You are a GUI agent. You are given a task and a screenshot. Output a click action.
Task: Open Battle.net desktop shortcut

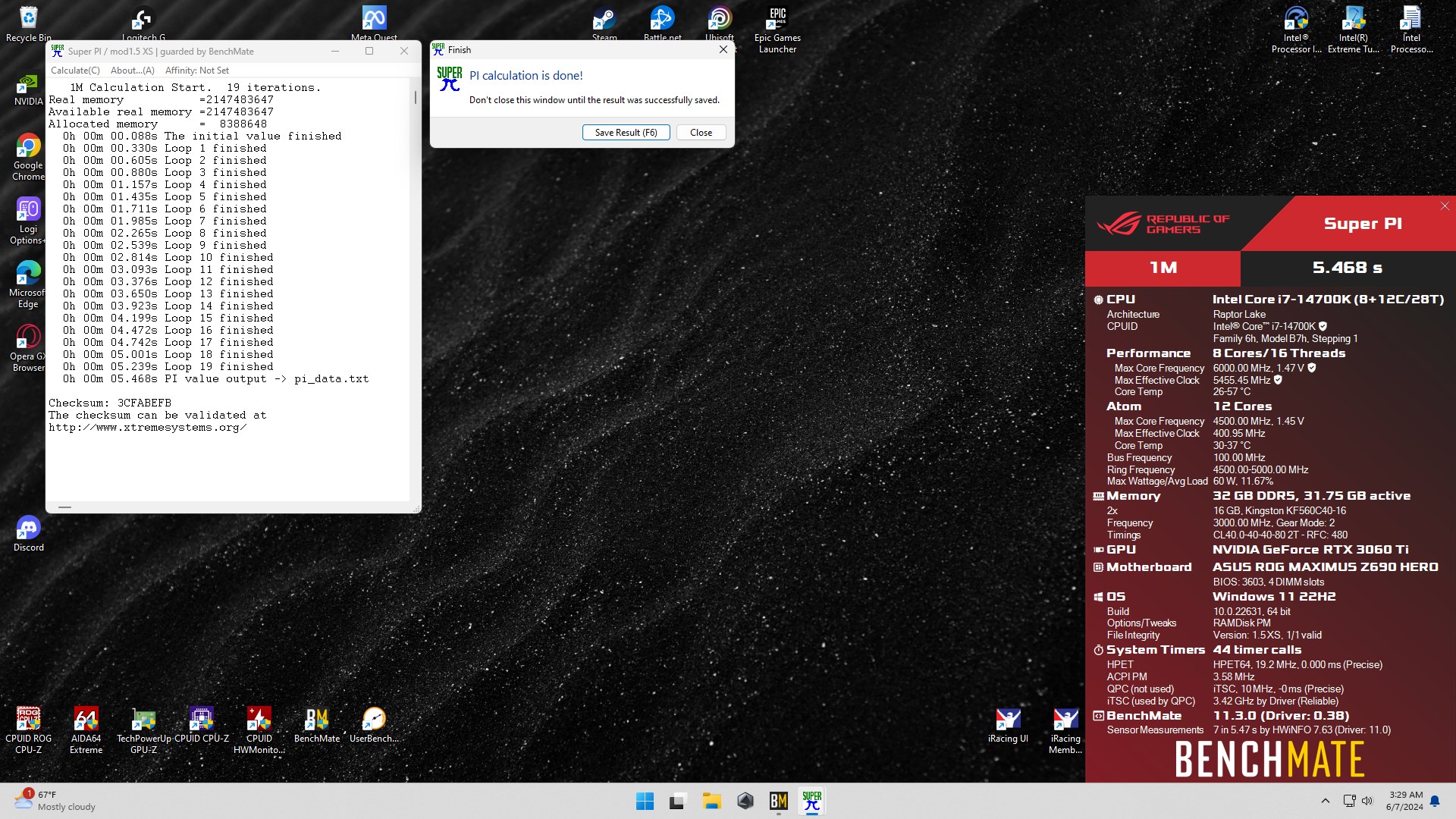662,23
